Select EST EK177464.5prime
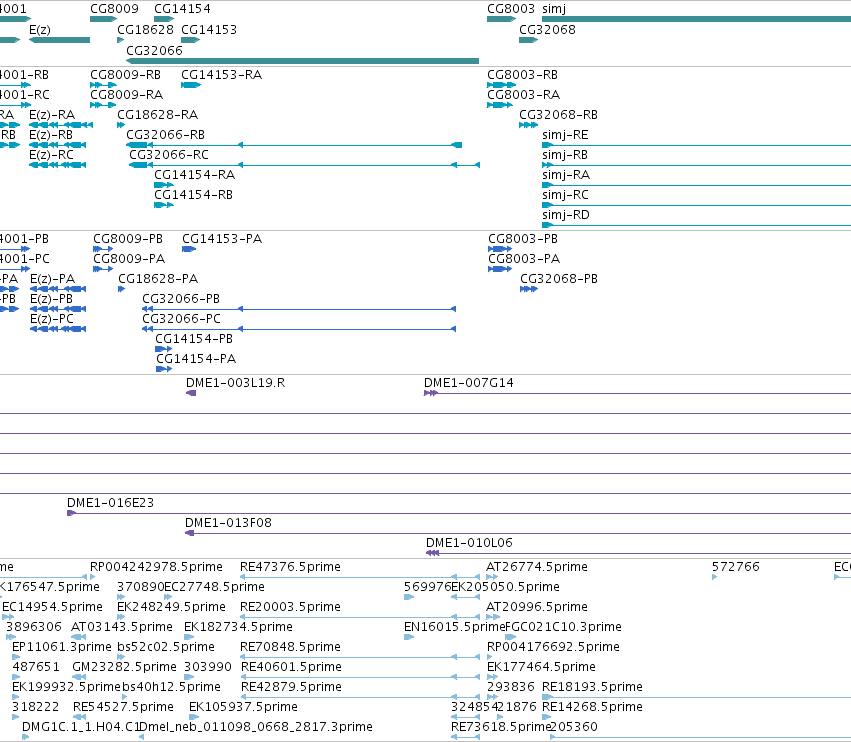Screen dimensions: 851x742 [541, 668]
